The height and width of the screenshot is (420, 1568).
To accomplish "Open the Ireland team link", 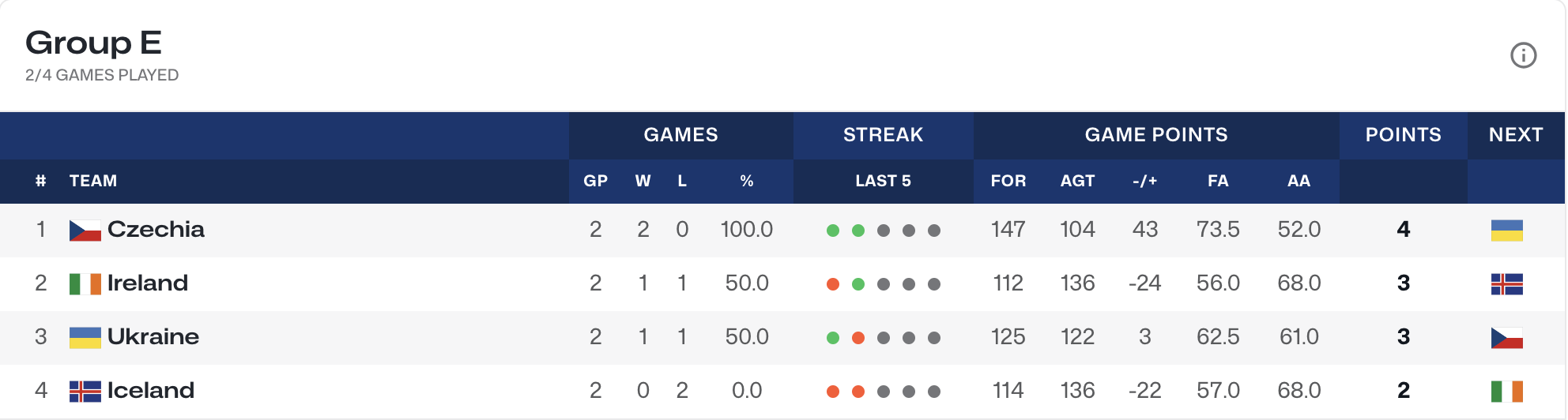I will pos(148,283).
